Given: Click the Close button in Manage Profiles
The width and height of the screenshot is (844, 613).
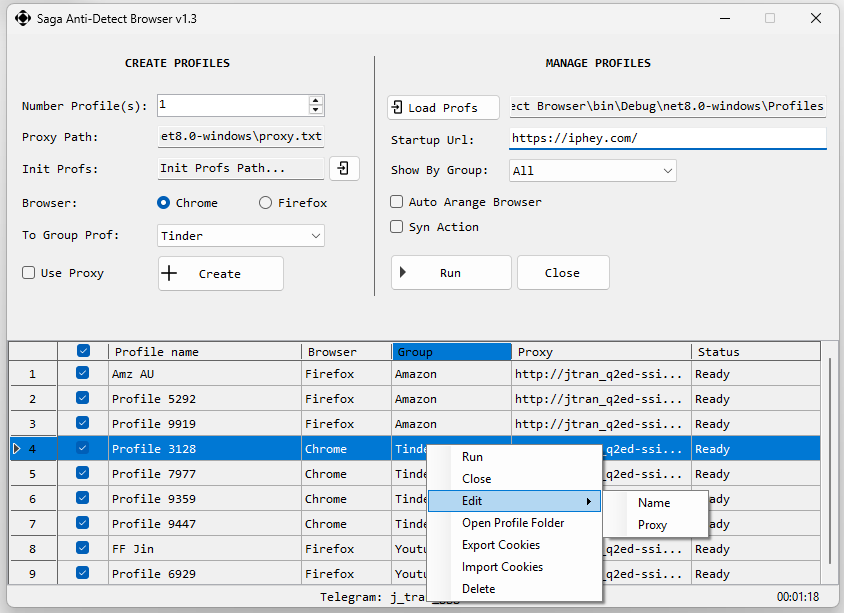Looking at the screenshot, I should coord(563,272).
